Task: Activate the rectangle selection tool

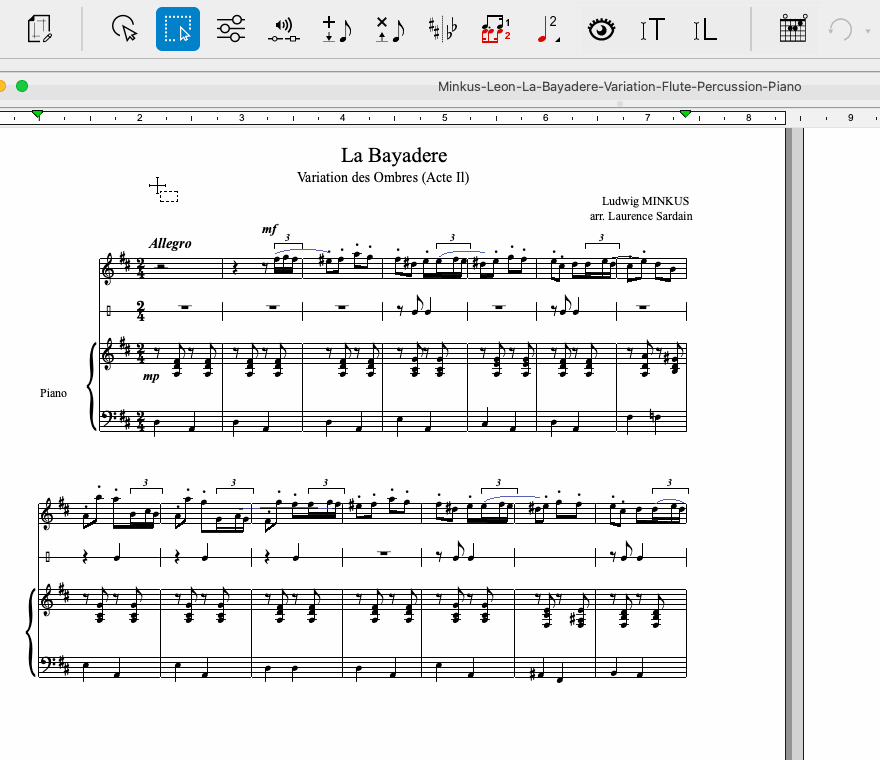Action: point(178,29)
